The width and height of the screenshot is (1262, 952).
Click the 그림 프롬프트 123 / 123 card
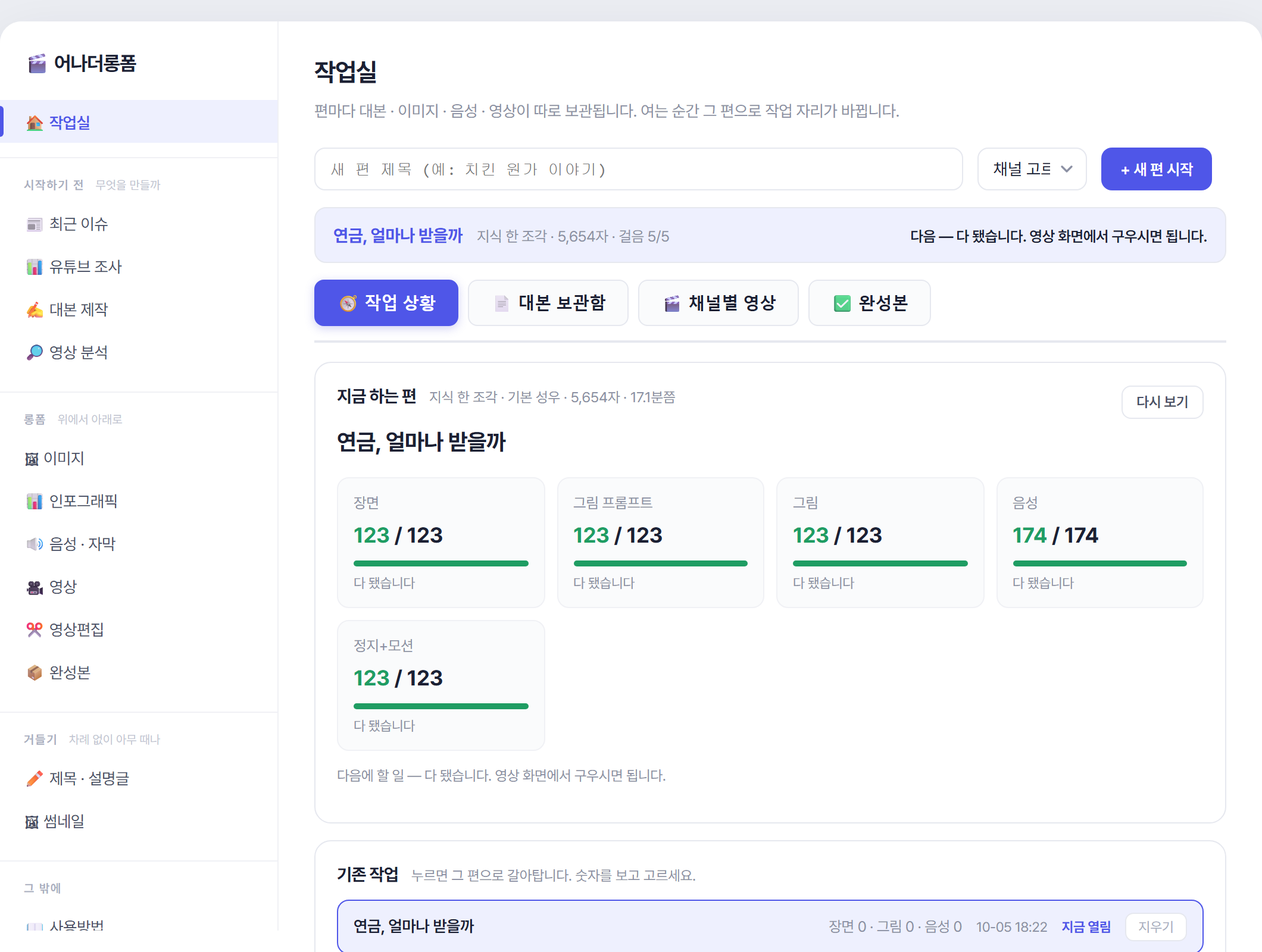pos(660,543)
